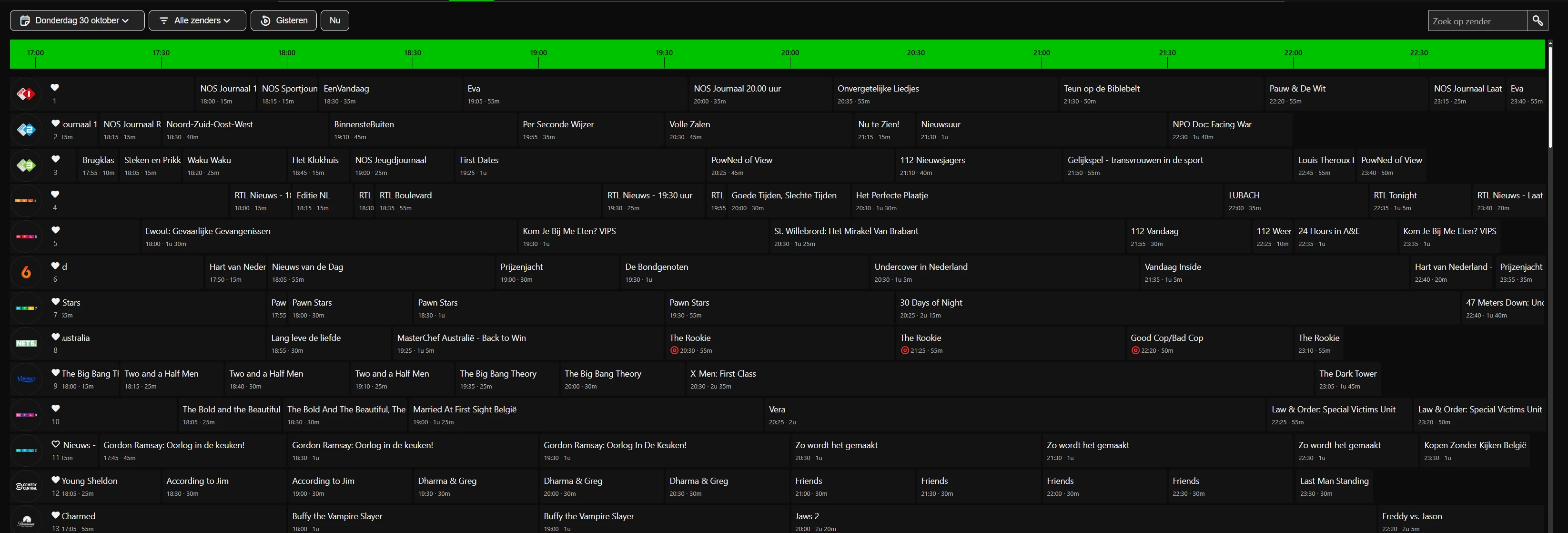Toggle favorite heart for channel 11
Viewport: 1568px width, 533px height.
click(x=55, y=445)
